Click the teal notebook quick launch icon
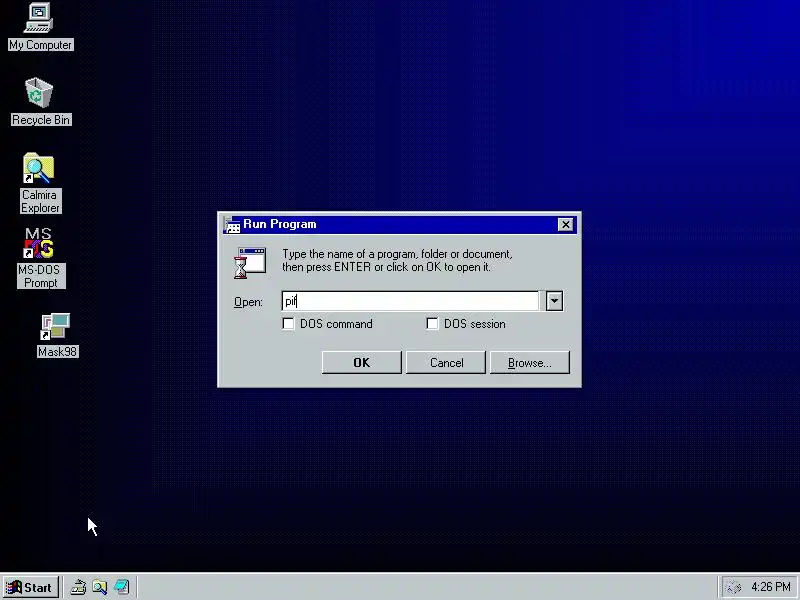This screenshot has height=600, width=800. 122,587
